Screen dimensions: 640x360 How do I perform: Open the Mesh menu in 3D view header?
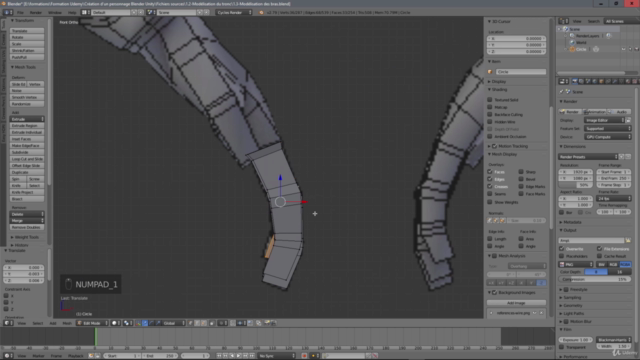67,323
